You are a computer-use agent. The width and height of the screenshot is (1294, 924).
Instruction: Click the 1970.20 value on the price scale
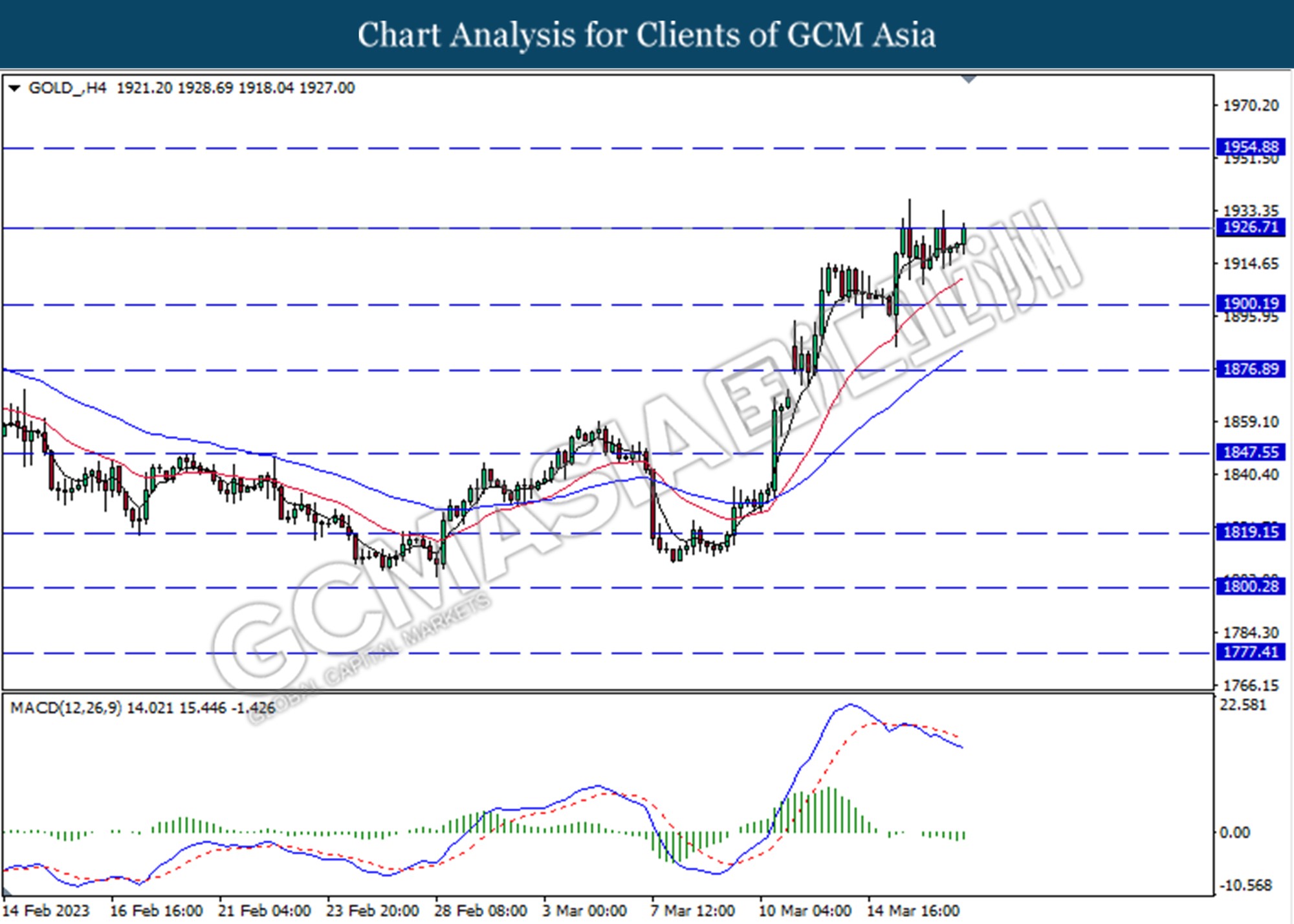pyautogui.click(x=1250, y=105)
